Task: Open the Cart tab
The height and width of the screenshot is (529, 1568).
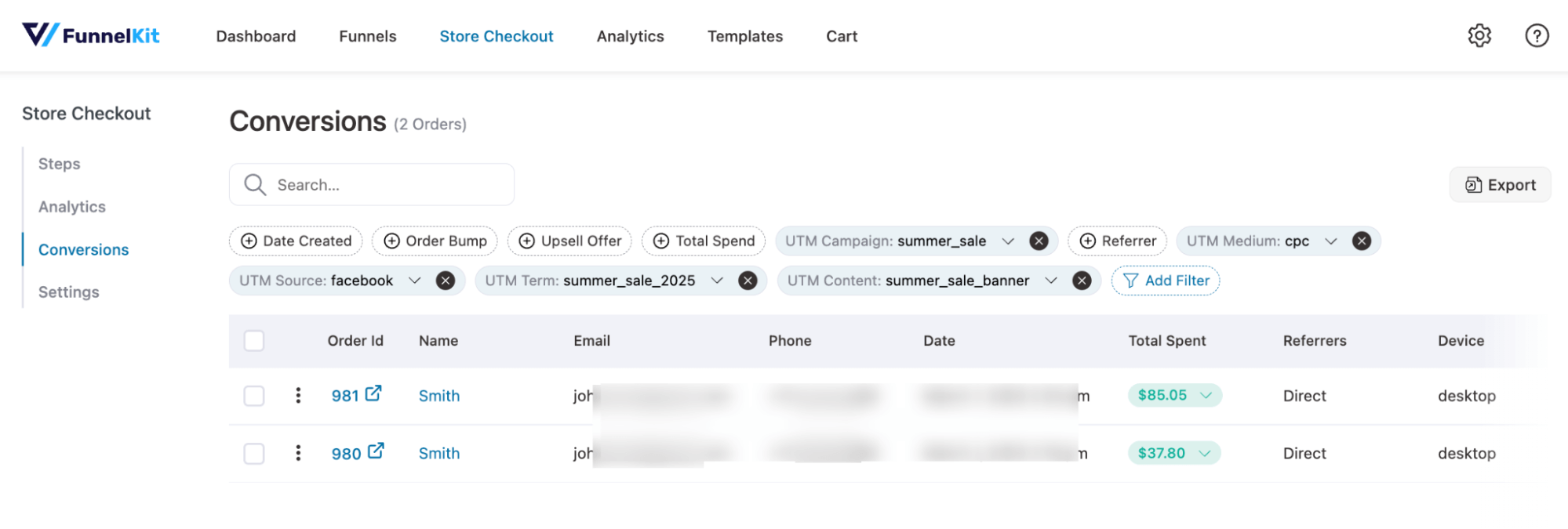Action: [842, 36]
